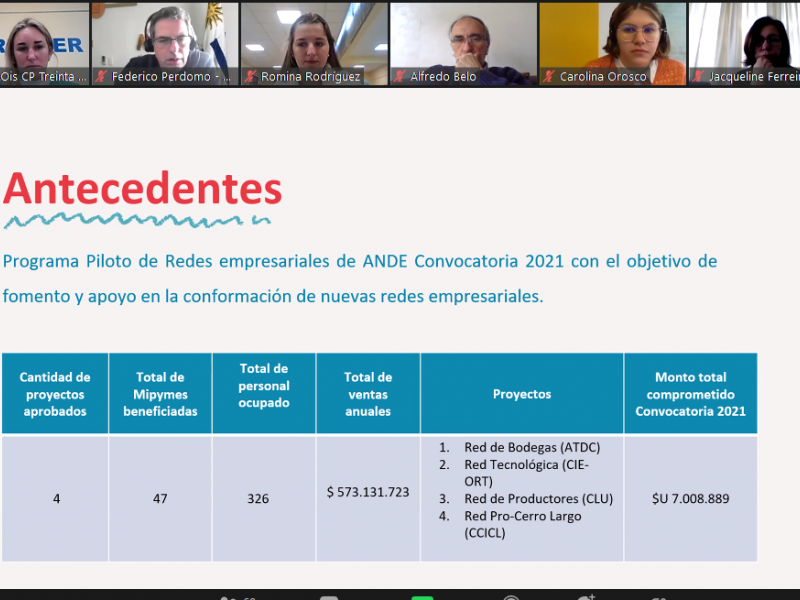Image resolution: width=800 pixels, height=600 pixels.
Task: Click the table cell showing '4'
Action: point(56,498)
